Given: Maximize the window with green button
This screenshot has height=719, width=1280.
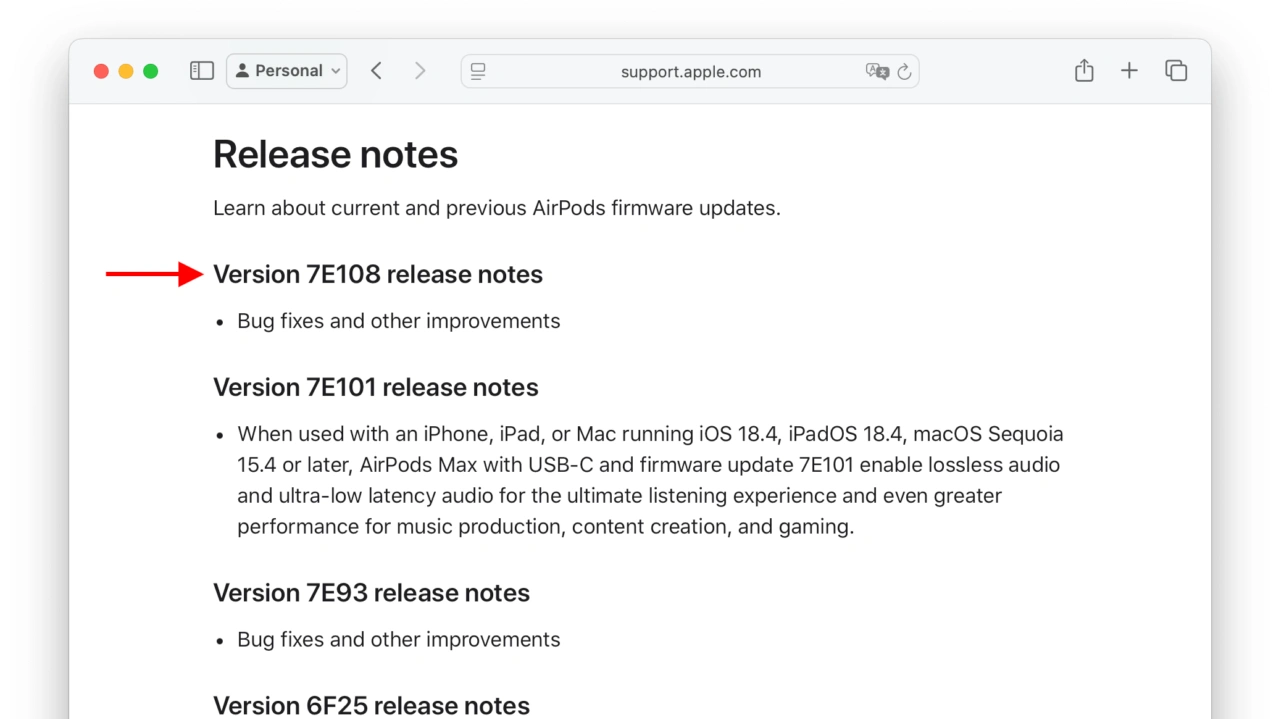Looking at the screenshot, I should click(x=151, y=71).
